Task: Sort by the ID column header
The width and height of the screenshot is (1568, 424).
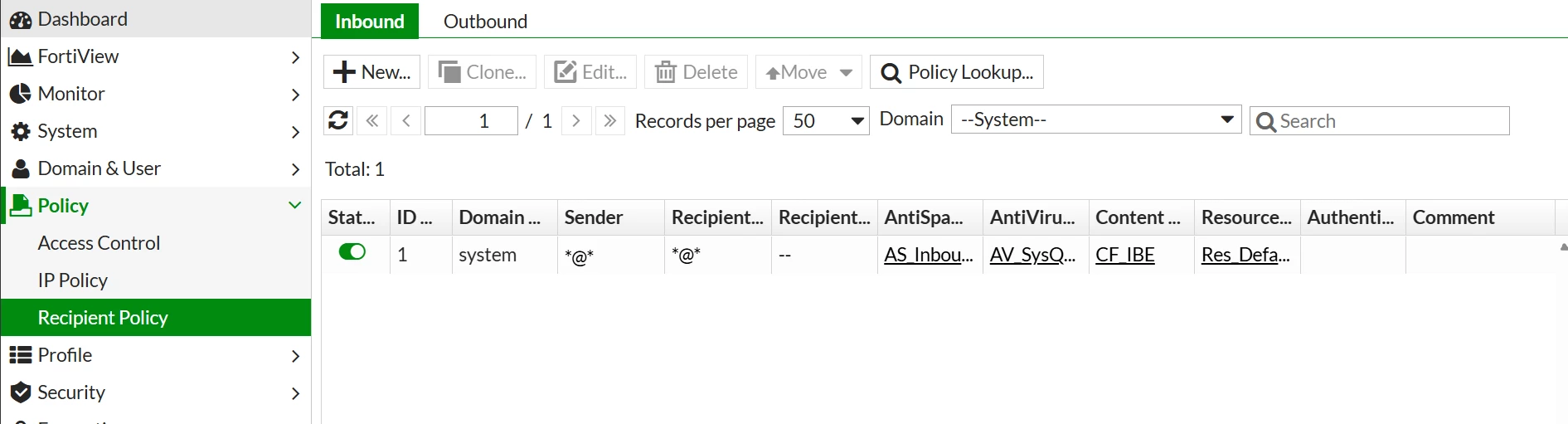Action: pyautogui.click(x=421, y=217)
